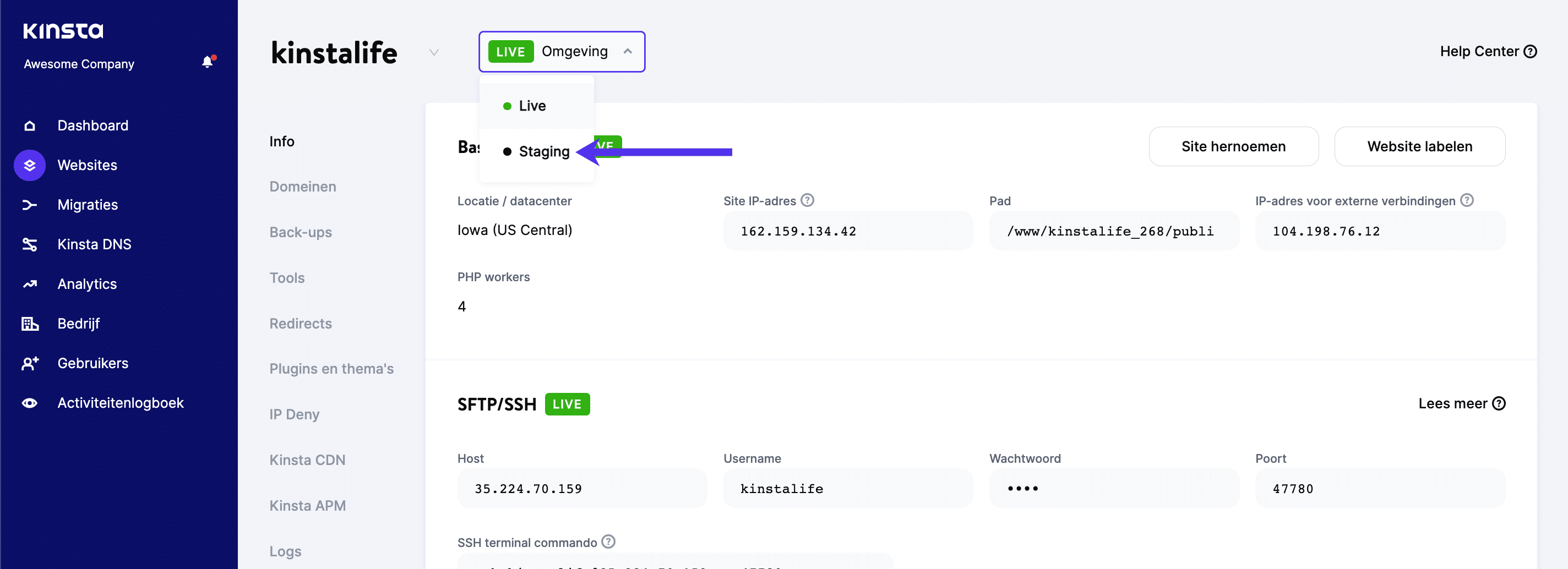Click the Username field kinstalife
This screenshot has width=1568, height=569.
click(x=848, y=489)
